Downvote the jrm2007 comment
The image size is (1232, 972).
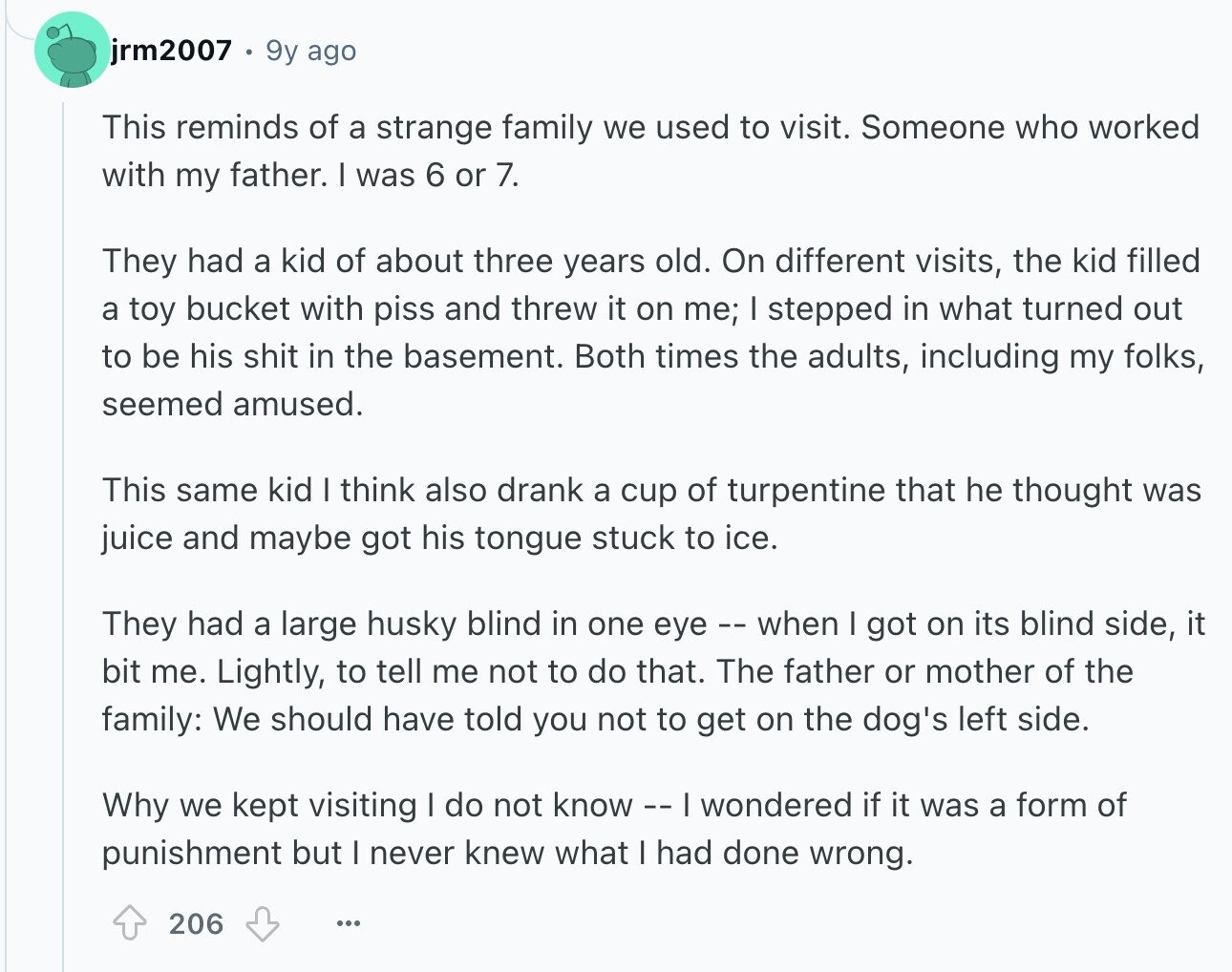(263, 924)
